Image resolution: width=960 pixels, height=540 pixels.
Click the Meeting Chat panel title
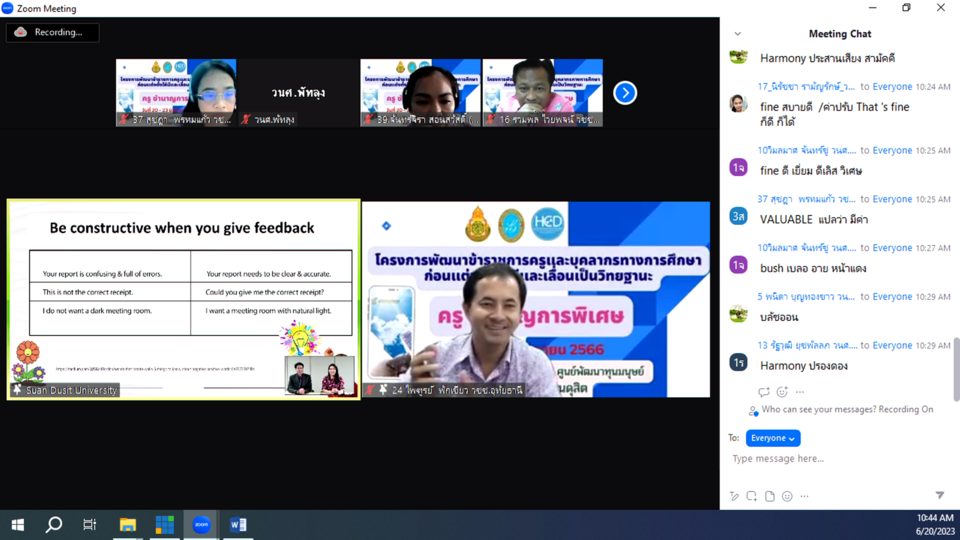[x=839, y=34]
